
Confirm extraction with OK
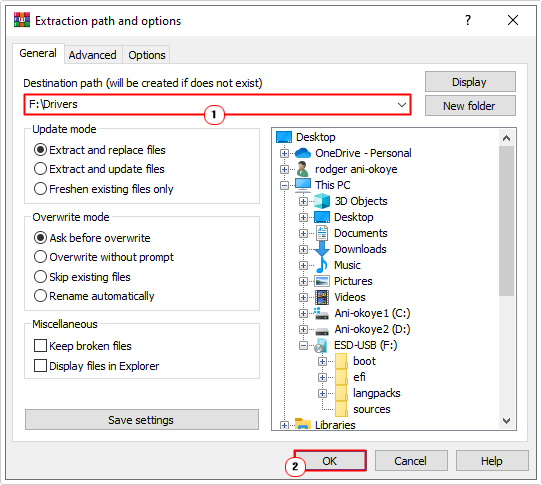(x=330, y=461)
